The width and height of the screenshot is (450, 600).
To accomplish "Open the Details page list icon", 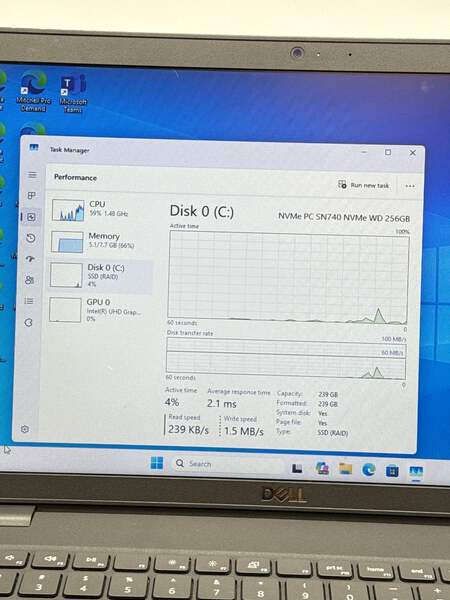I will [29, 301].
